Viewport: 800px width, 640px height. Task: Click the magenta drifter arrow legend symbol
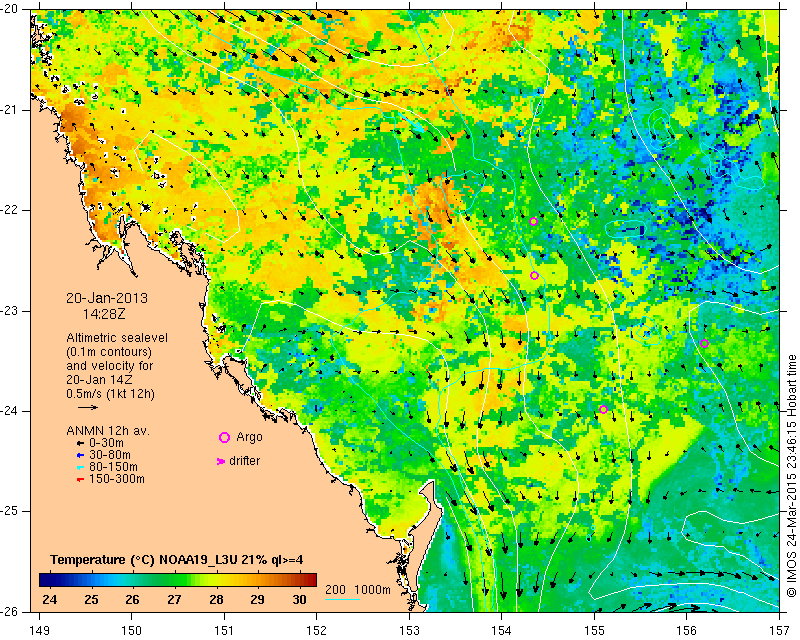(221, 461)
